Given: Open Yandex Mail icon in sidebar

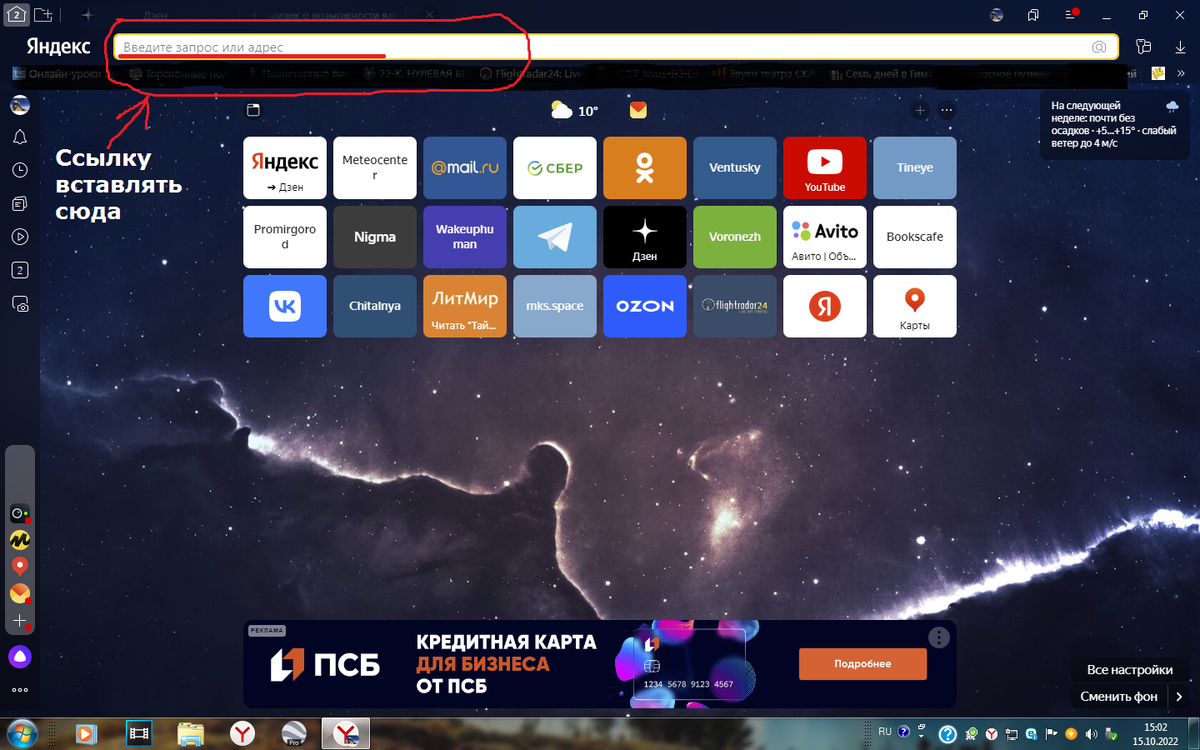Looking at the screenshot, I should [19, 594].
